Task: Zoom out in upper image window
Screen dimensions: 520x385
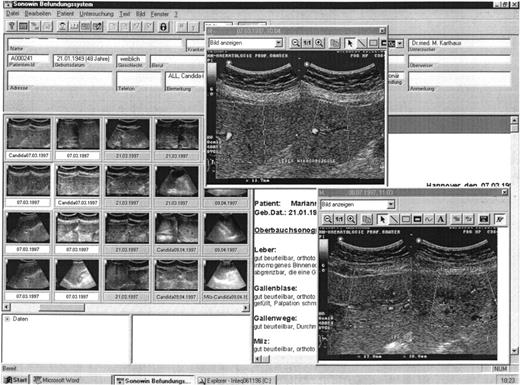Action: click(x=295, y=43)
